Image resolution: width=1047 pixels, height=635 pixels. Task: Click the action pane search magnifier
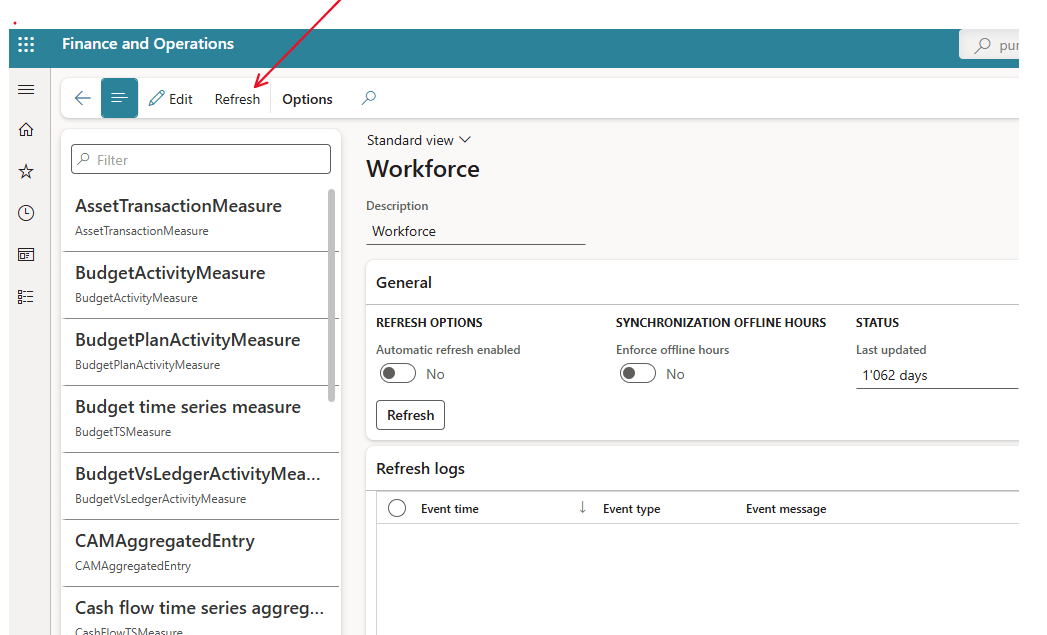point(369,99)
